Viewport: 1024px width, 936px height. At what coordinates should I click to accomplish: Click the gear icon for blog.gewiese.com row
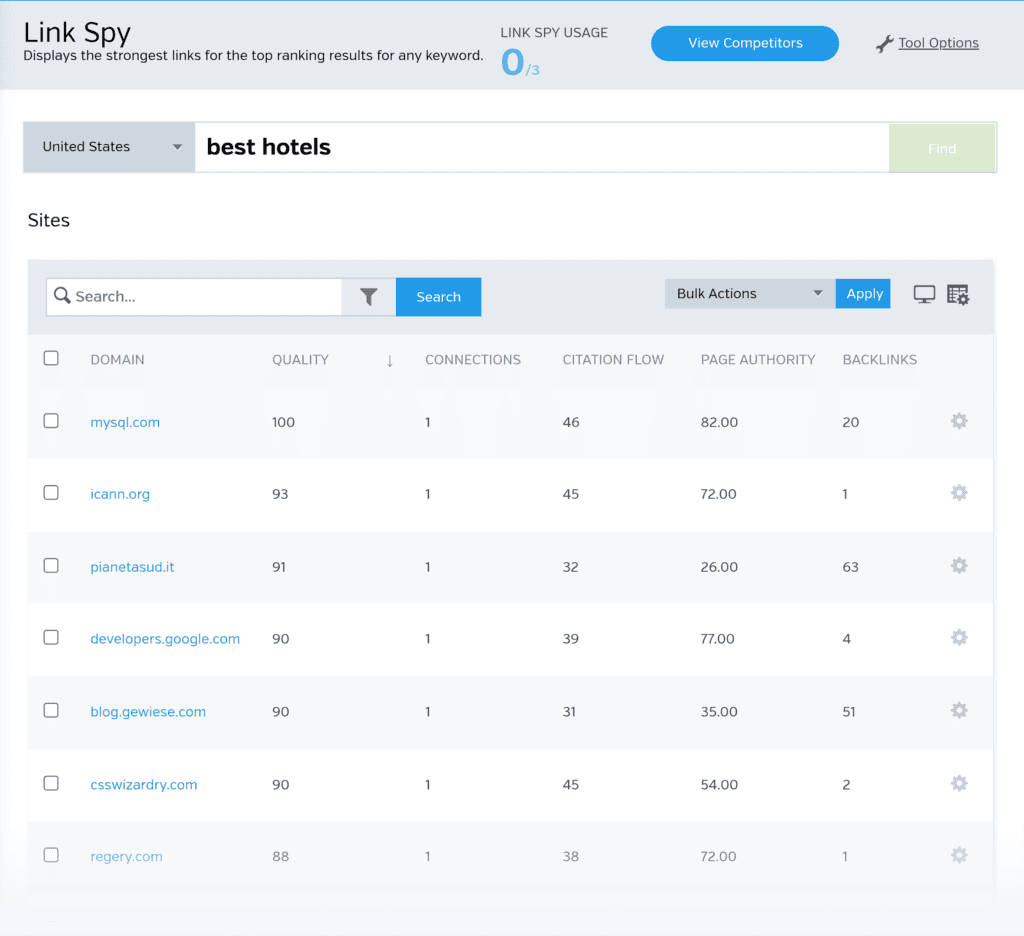point(959,711)
